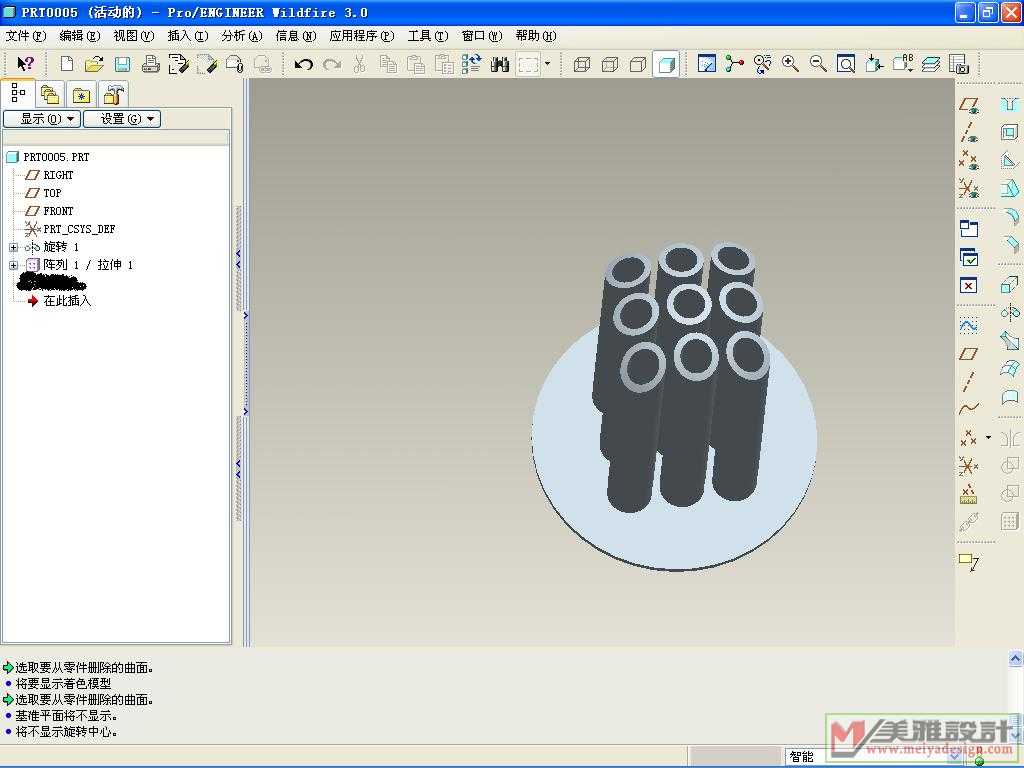This screenshot has height=768, width=1024.
Task: Toggle datum points display
Action: pyautogui.click(x=969, y=160)
